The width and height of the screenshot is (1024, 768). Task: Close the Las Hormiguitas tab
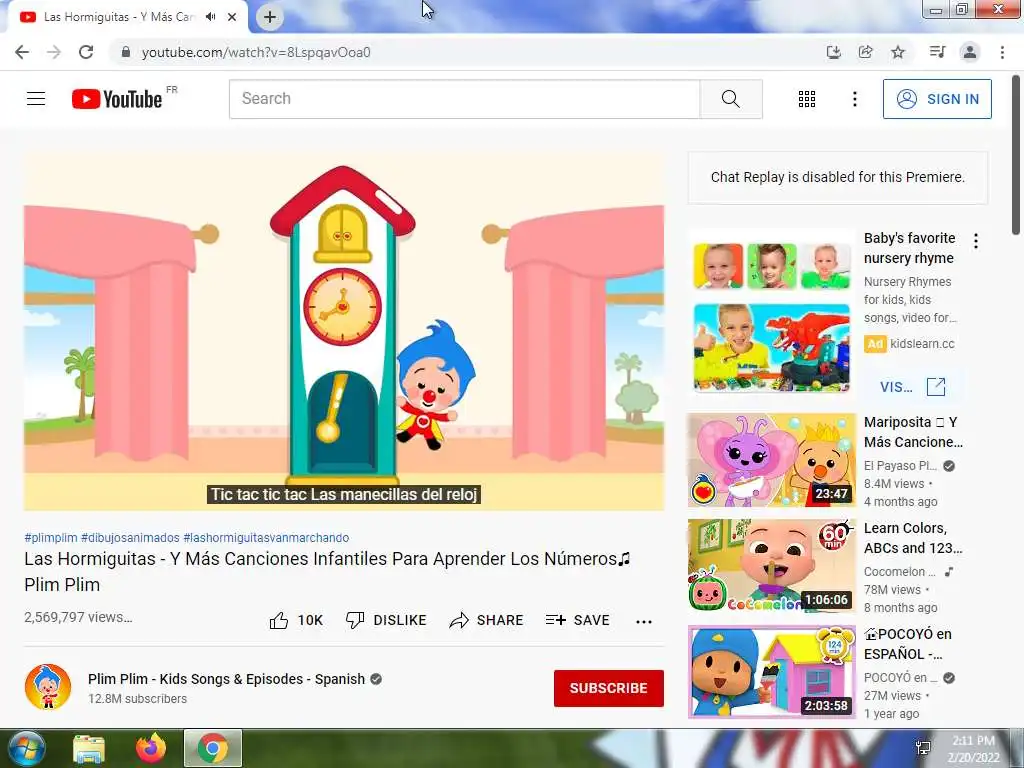tap(232, 17)
